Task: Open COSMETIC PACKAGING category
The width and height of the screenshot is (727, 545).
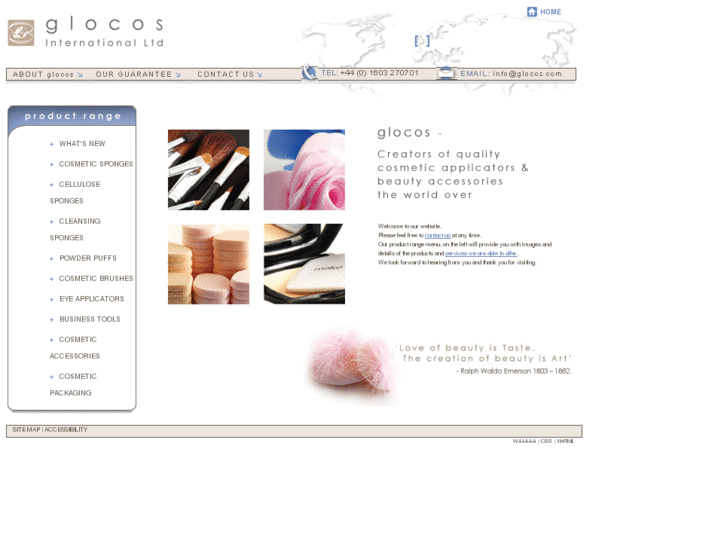Action: 73,385
